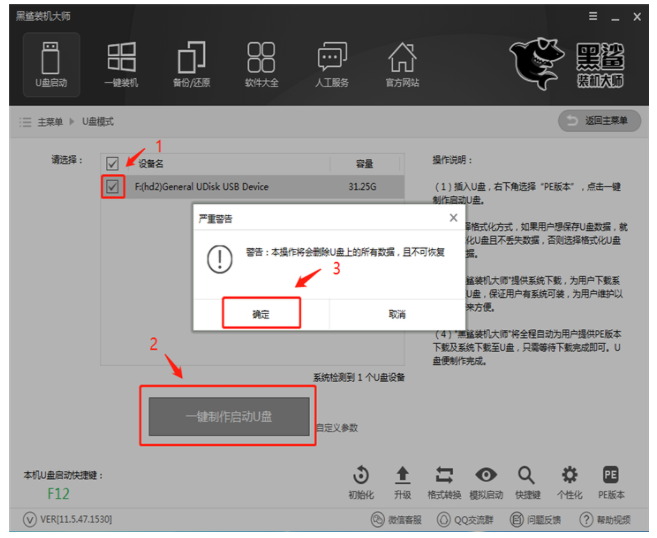657x538 pixels.
Task: Toggle the select-all checkbox beside 设备名
Action: (x=113, y=163)
